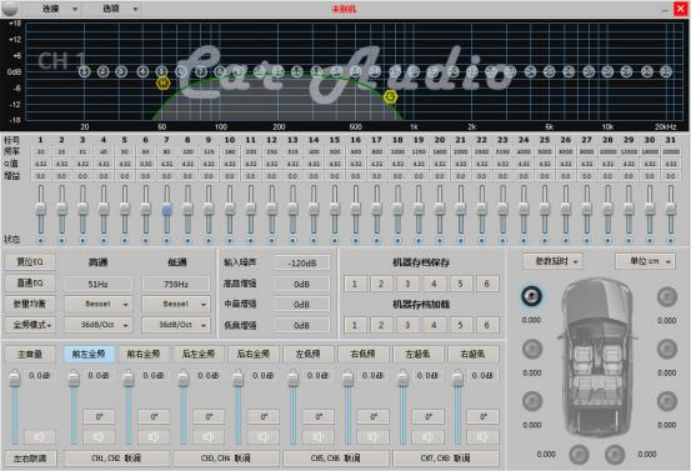Toggle the 0° phase button for 右超低
Viewport: 692px width, 472px height.
483,416
